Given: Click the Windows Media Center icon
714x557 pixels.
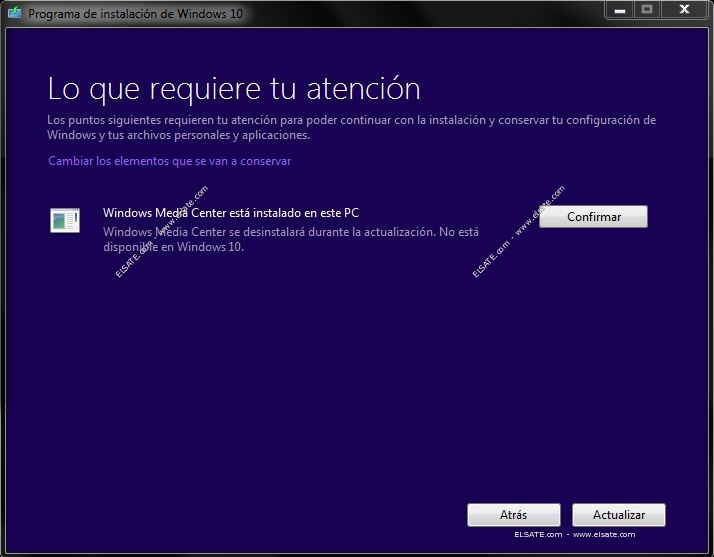Looking at the screenshot, I should click(65, 220).
